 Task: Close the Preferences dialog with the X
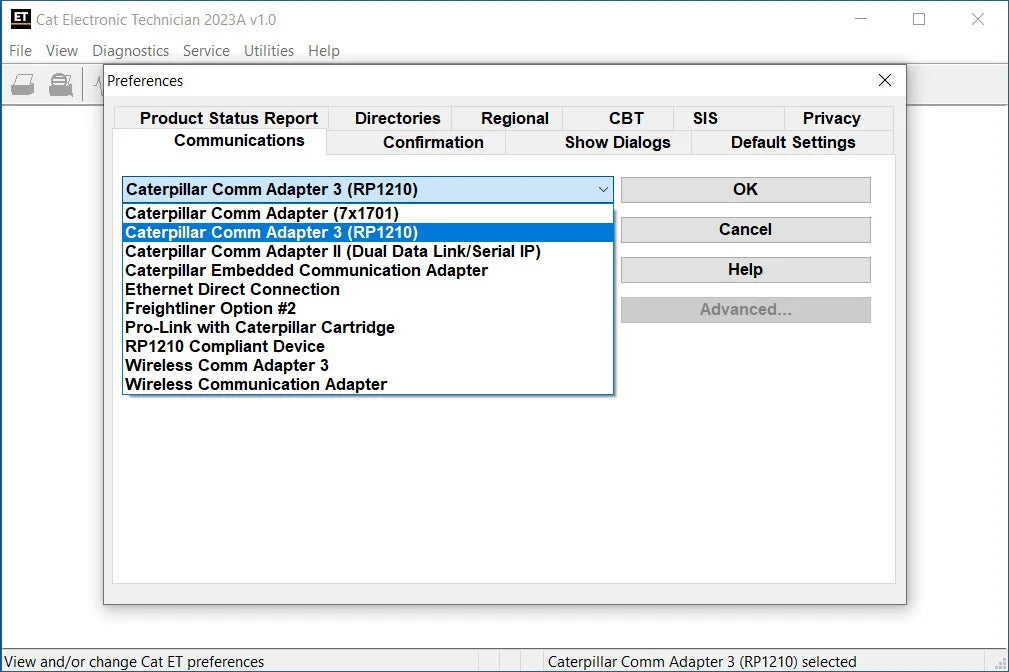pos(885,80)
